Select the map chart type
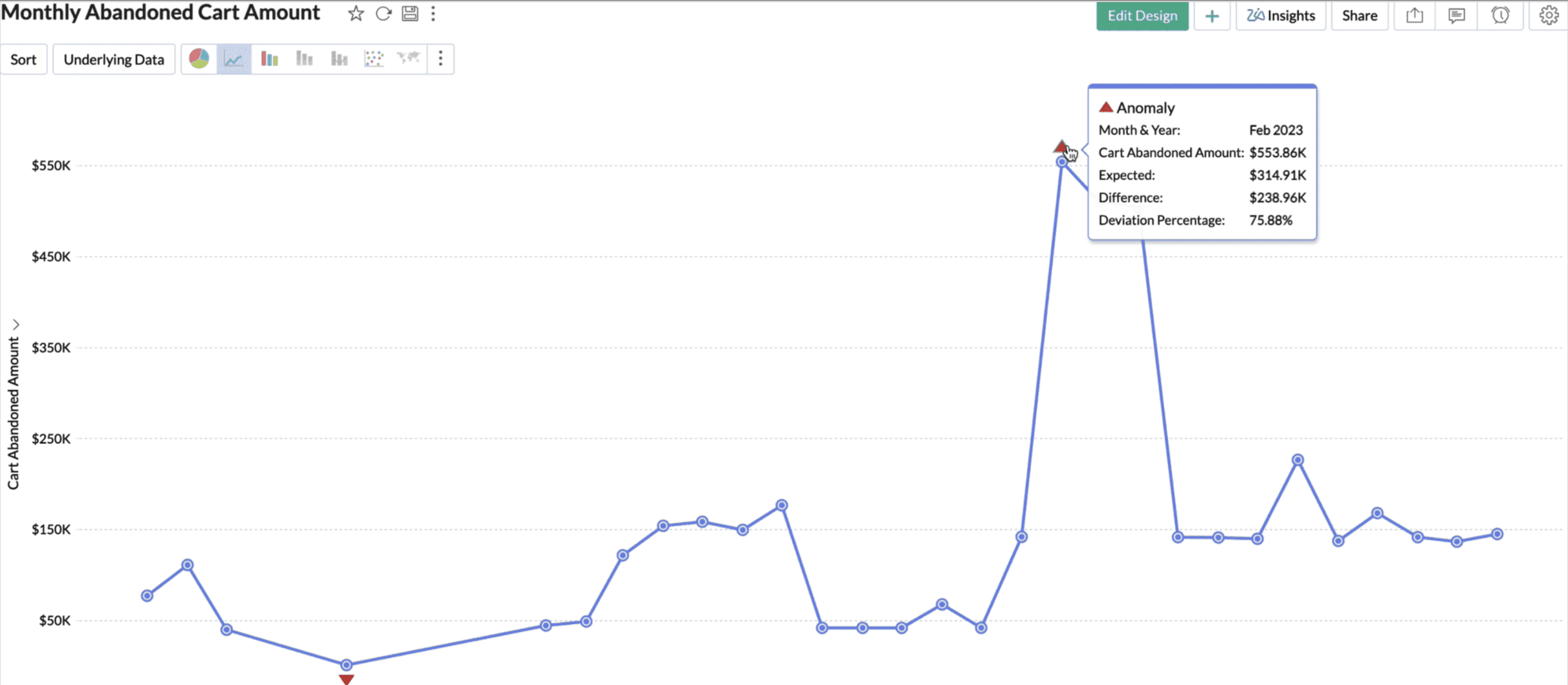Screen dimensions: 1568x685 click(409, 59)
